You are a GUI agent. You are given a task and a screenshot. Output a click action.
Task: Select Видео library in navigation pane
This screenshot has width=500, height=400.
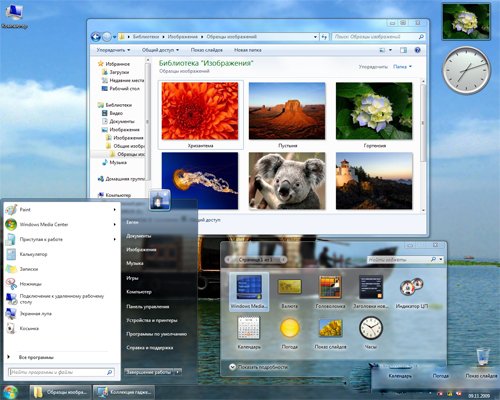[x=112, y=113]
